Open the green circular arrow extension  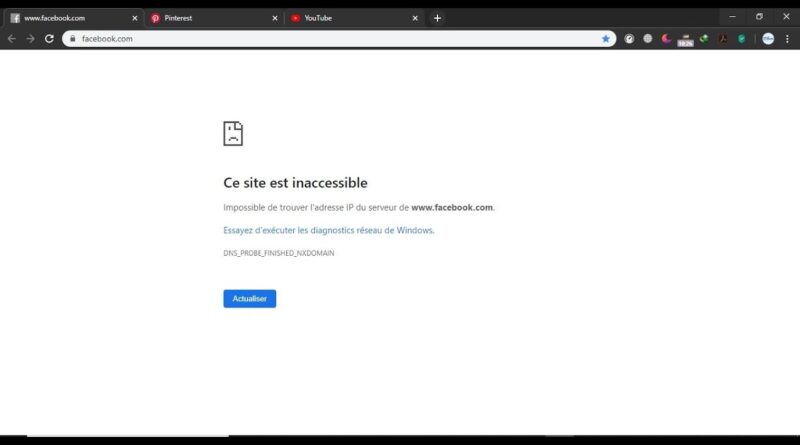tap(704, 39)
